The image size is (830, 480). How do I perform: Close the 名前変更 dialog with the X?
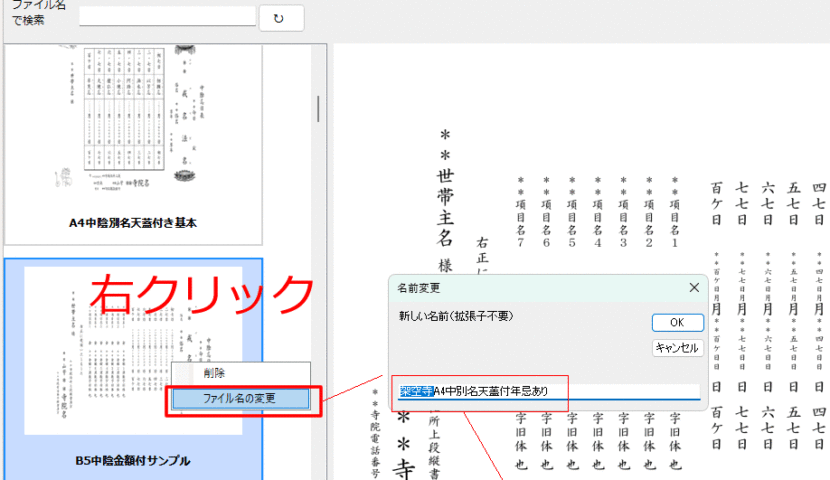[694, 287]
